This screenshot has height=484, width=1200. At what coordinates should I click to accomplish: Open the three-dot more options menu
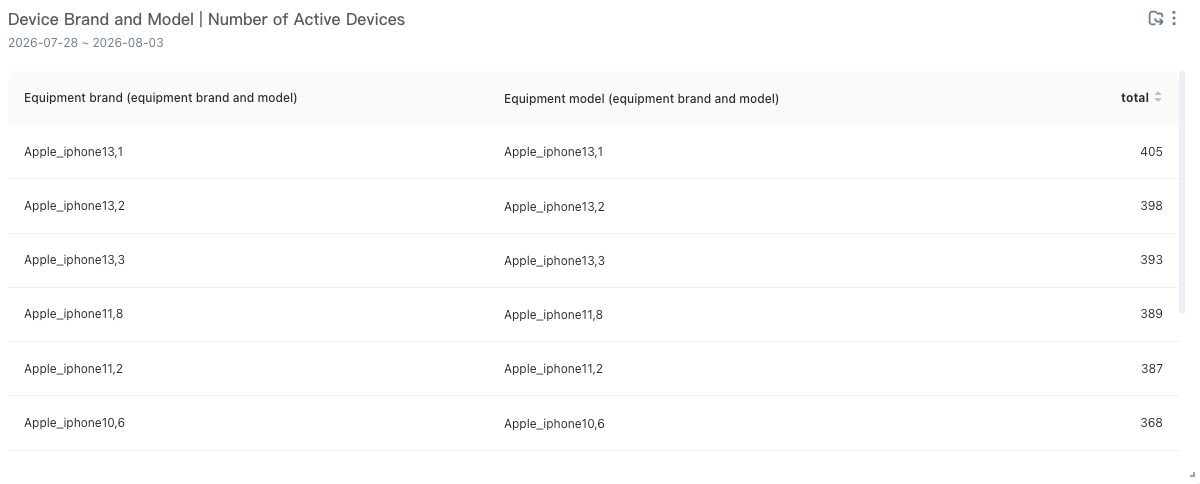pos(1174,18)
